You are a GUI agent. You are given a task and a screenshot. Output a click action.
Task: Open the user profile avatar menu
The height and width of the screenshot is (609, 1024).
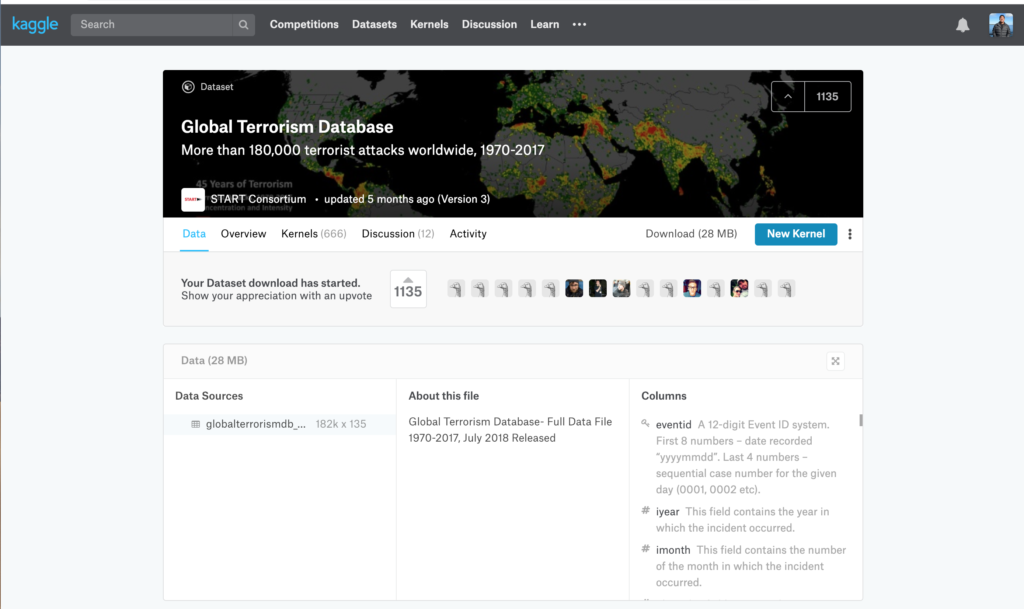[x=1000, y=25]
